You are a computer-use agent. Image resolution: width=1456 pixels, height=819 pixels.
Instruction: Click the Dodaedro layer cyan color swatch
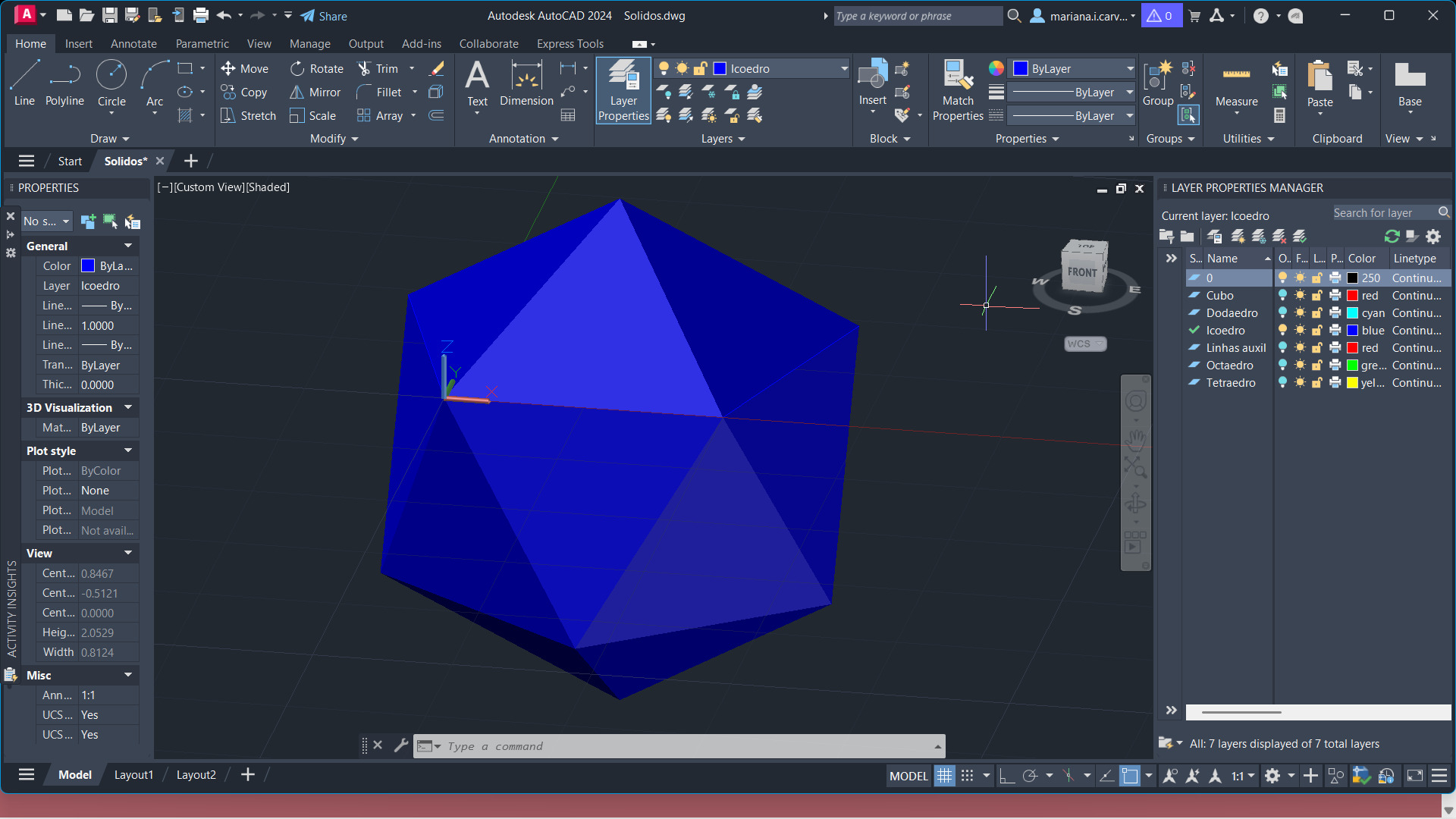(1352, 313)
